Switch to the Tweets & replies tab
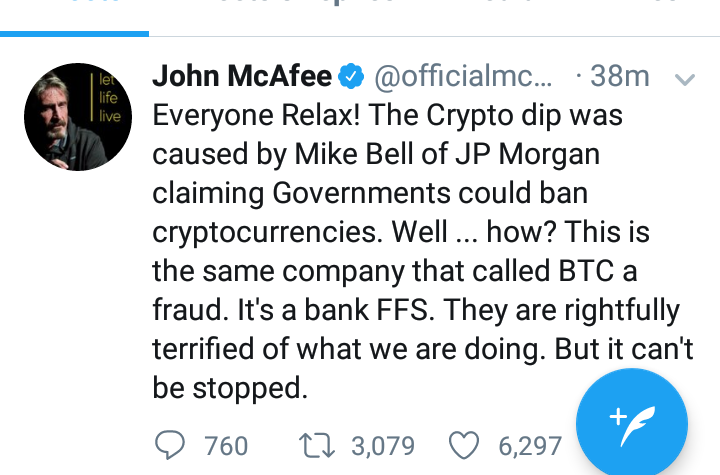This screenshot has height=475, width=720. 290,10
